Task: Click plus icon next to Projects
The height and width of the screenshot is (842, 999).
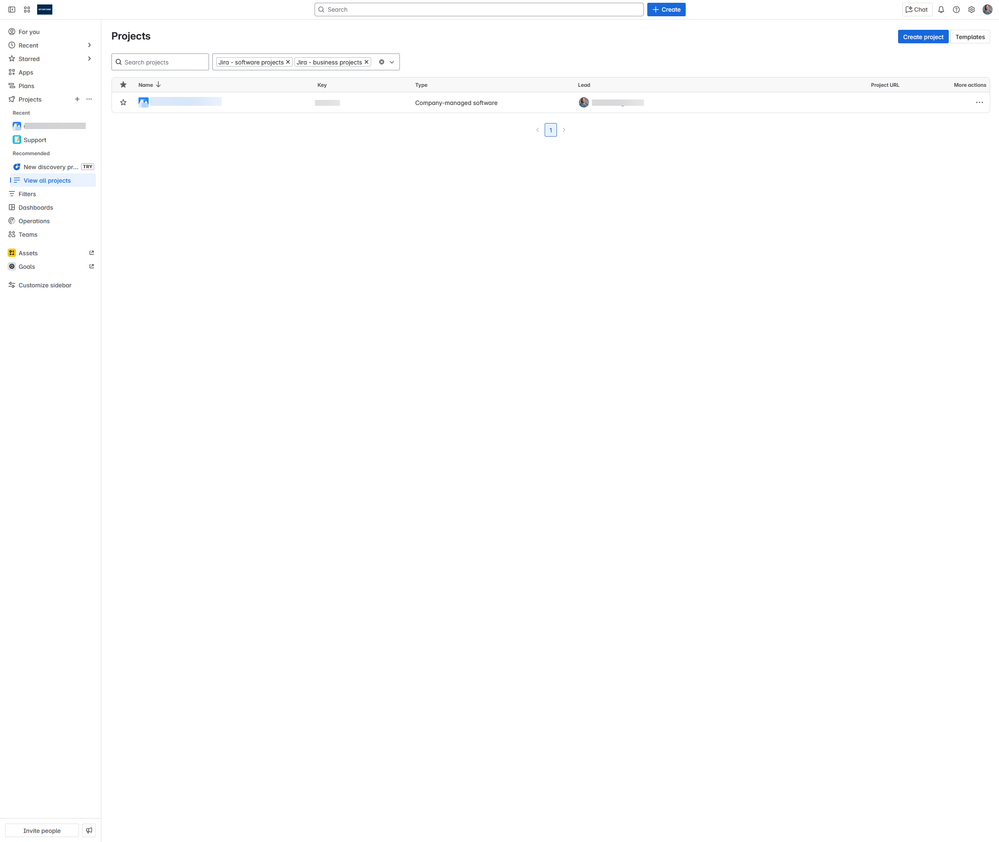Action: (x=77, y=99)
